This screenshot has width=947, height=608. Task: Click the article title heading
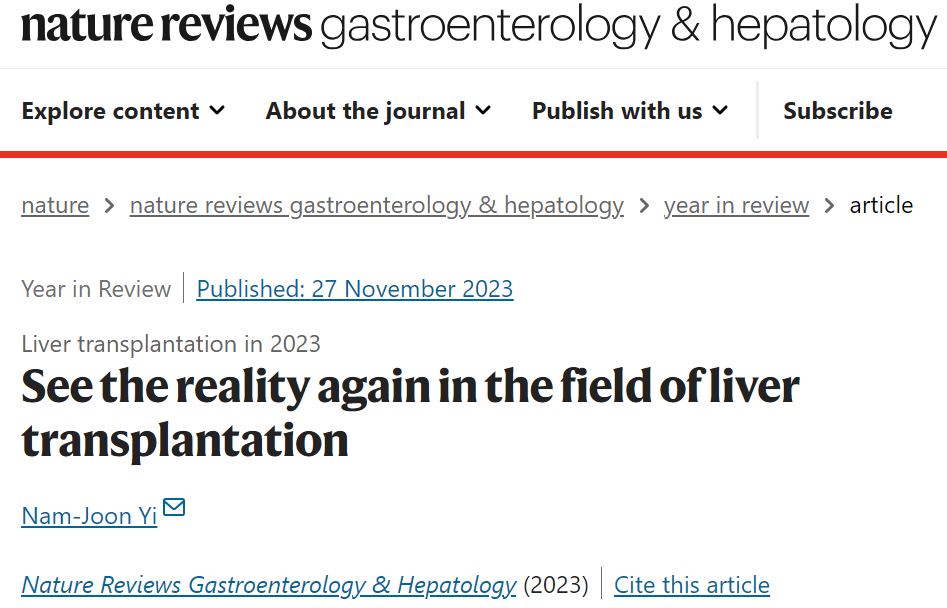(x=410, y=413)
